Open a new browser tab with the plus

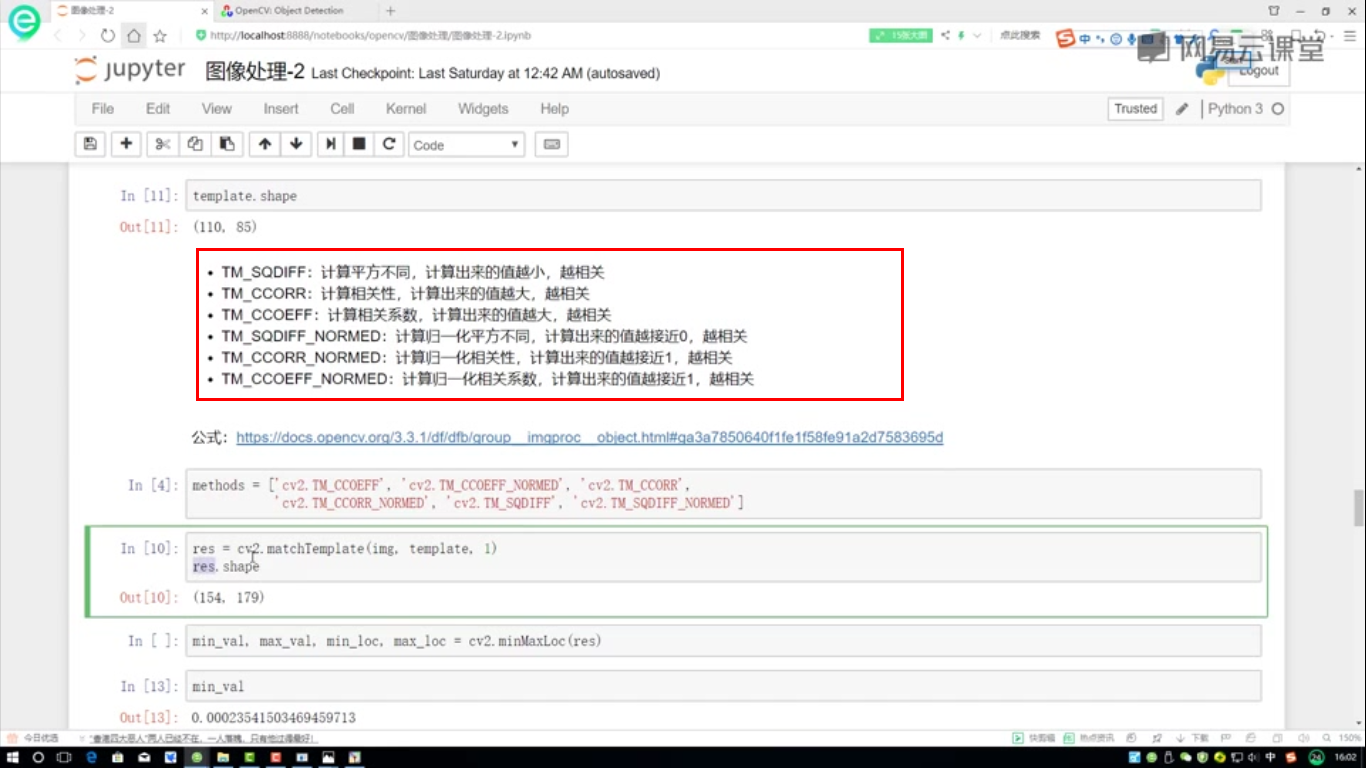[390, 11]
